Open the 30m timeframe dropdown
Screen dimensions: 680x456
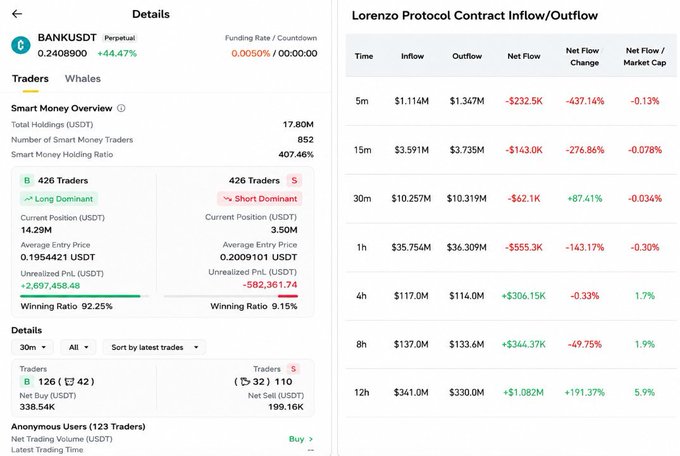click(33, 347)
